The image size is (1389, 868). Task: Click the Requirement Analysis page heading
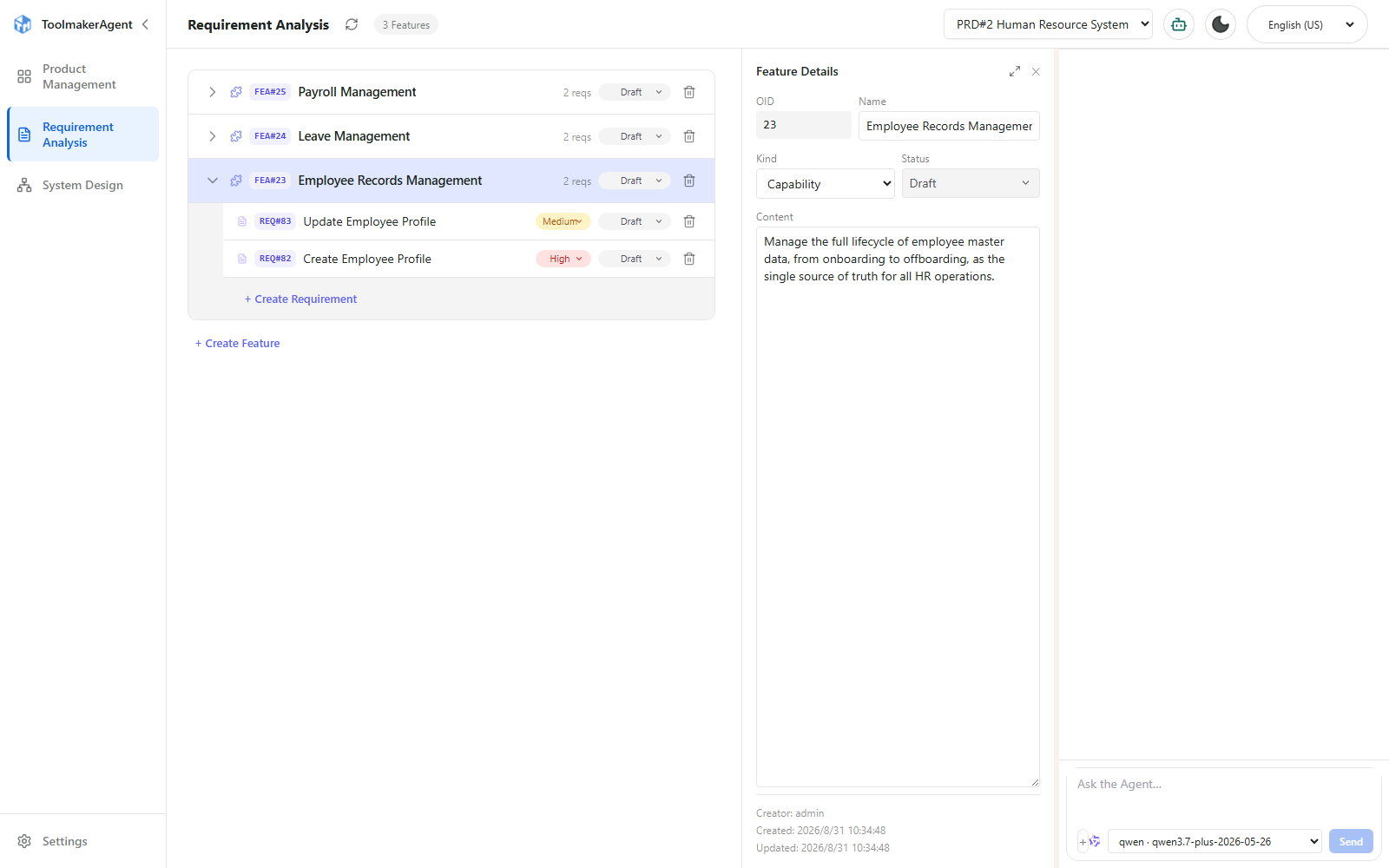258,24
